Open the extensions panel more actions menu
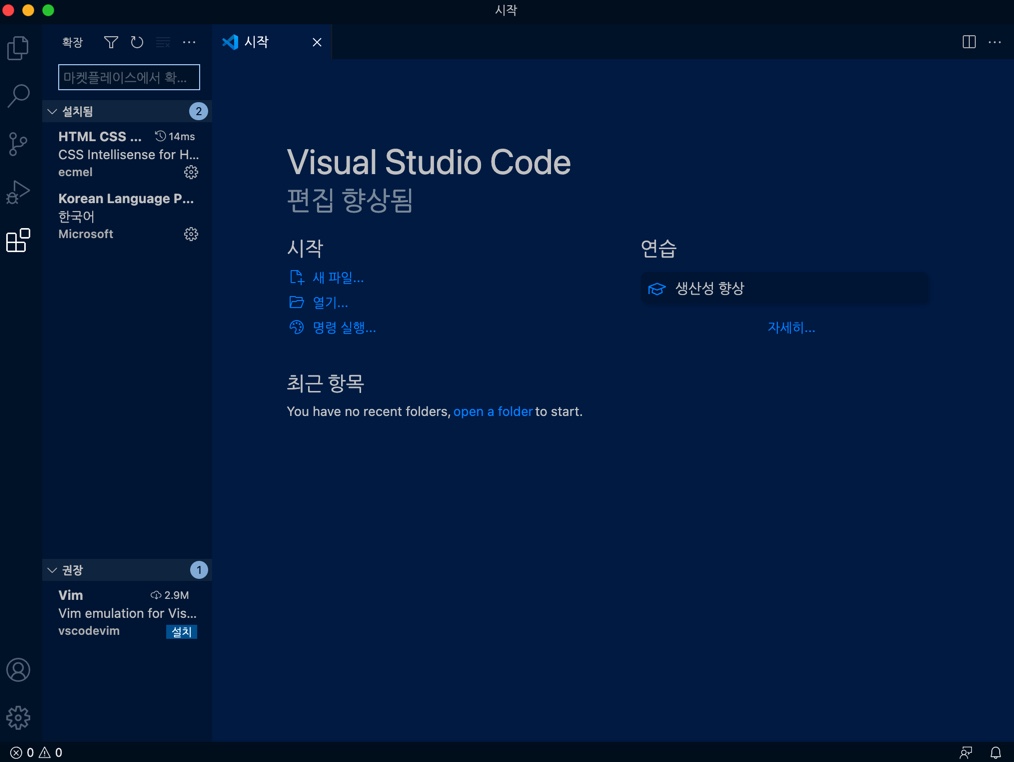1014x762 pixels. 189,42
